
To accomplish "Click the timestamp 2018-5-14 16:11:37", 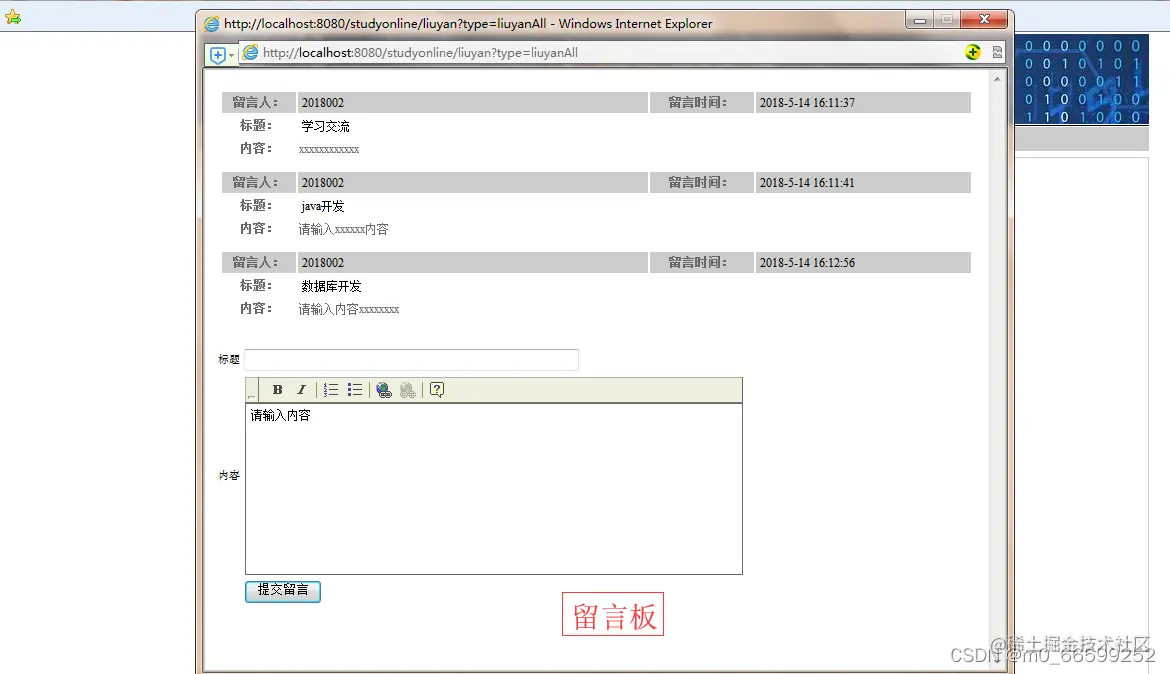I will pos(807,103).
